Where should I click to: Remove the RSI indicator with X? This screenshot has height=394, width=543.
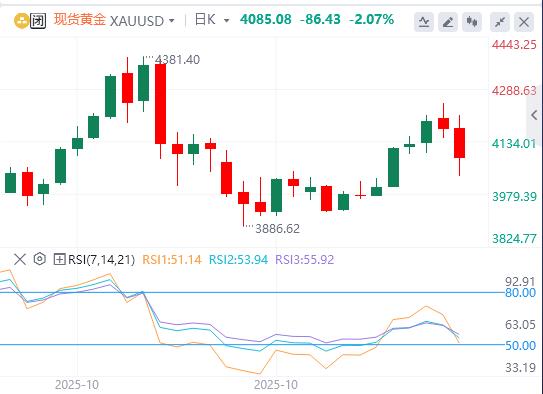20,259
